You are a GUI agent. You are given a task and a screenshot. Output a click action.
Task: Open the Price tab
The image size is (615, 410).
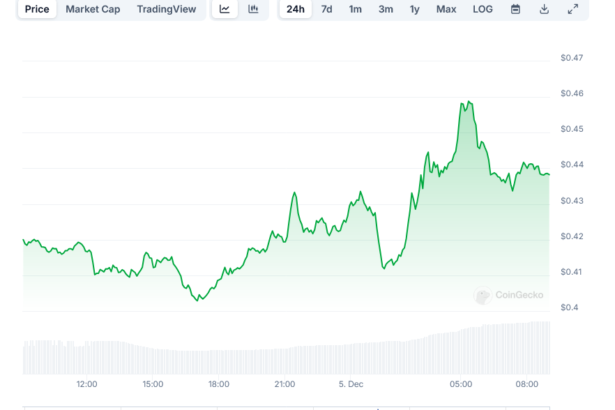point(37,9)
